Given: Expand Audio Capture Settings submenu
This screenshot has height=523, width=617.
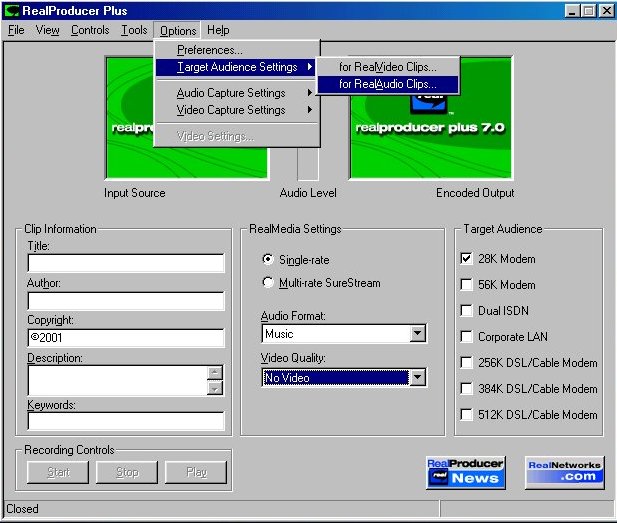Looking at the screenshot, I should click(x=236, y=93).
